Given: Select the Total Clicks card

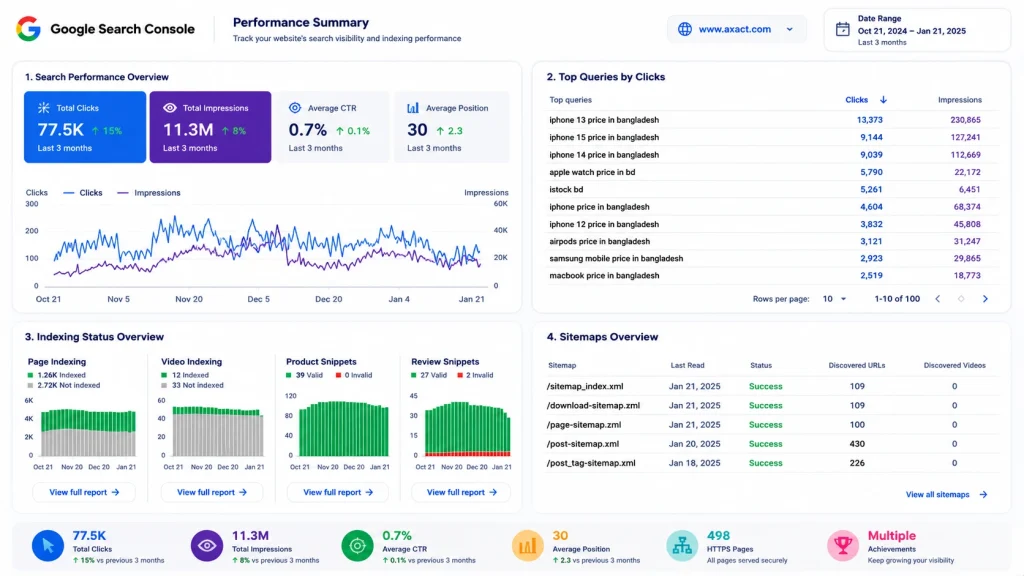Looking at the screenshot, I should (85, 127).
